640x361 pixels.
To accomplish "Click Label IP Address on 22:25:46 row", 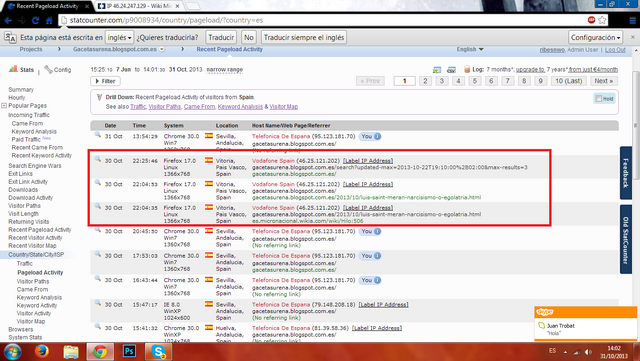I will coord(368,160).
